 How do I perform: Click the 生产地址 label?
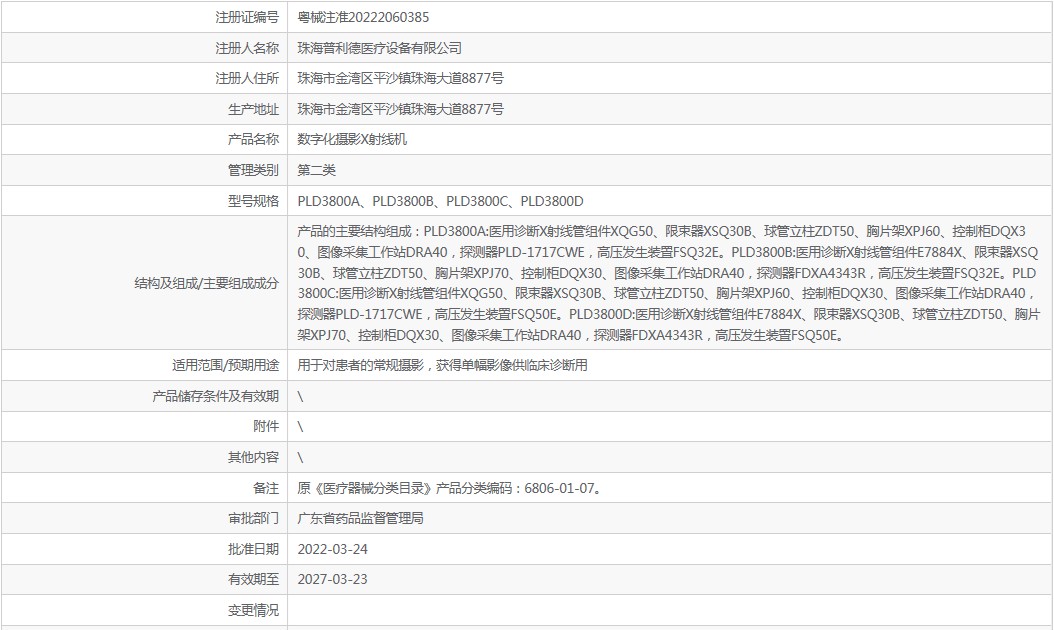[x=253, y=110]
